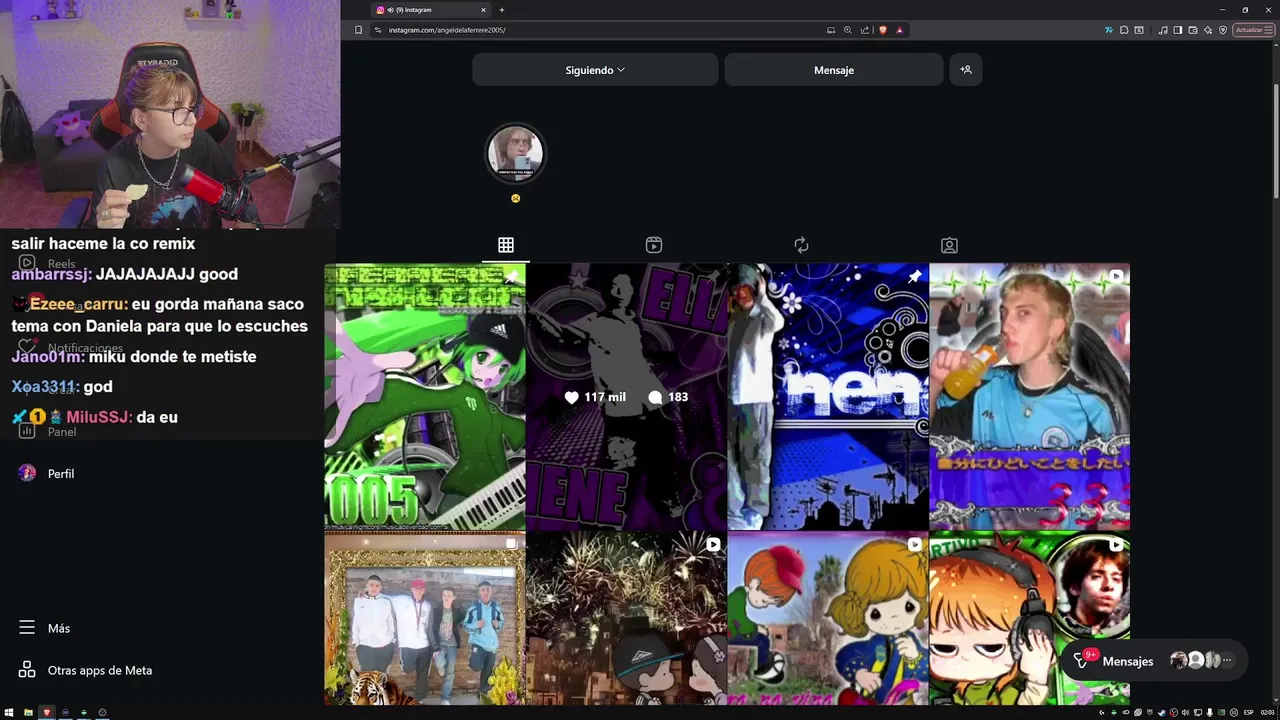Open the blue pinned post thumbnail
Screen dimensions: 1280x720
click(x=828, y=397)
